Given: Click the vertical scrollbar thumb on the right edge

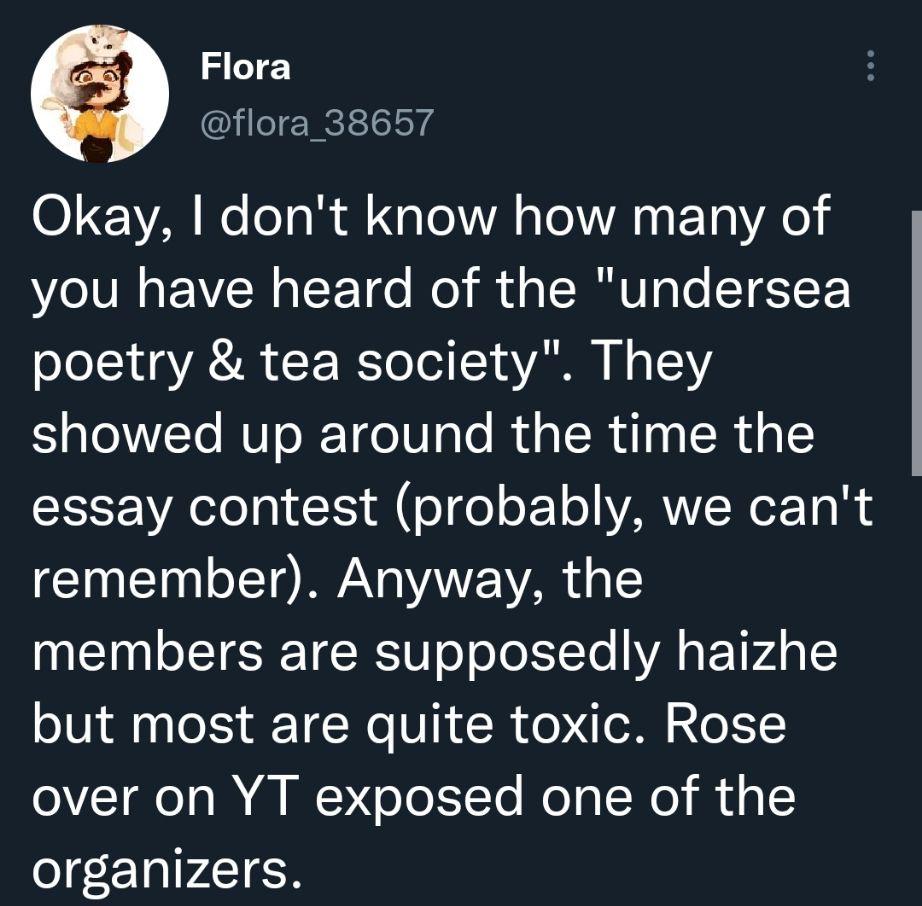Looking at the screenshot, I should pyautogui.click(x=916, y=343).
